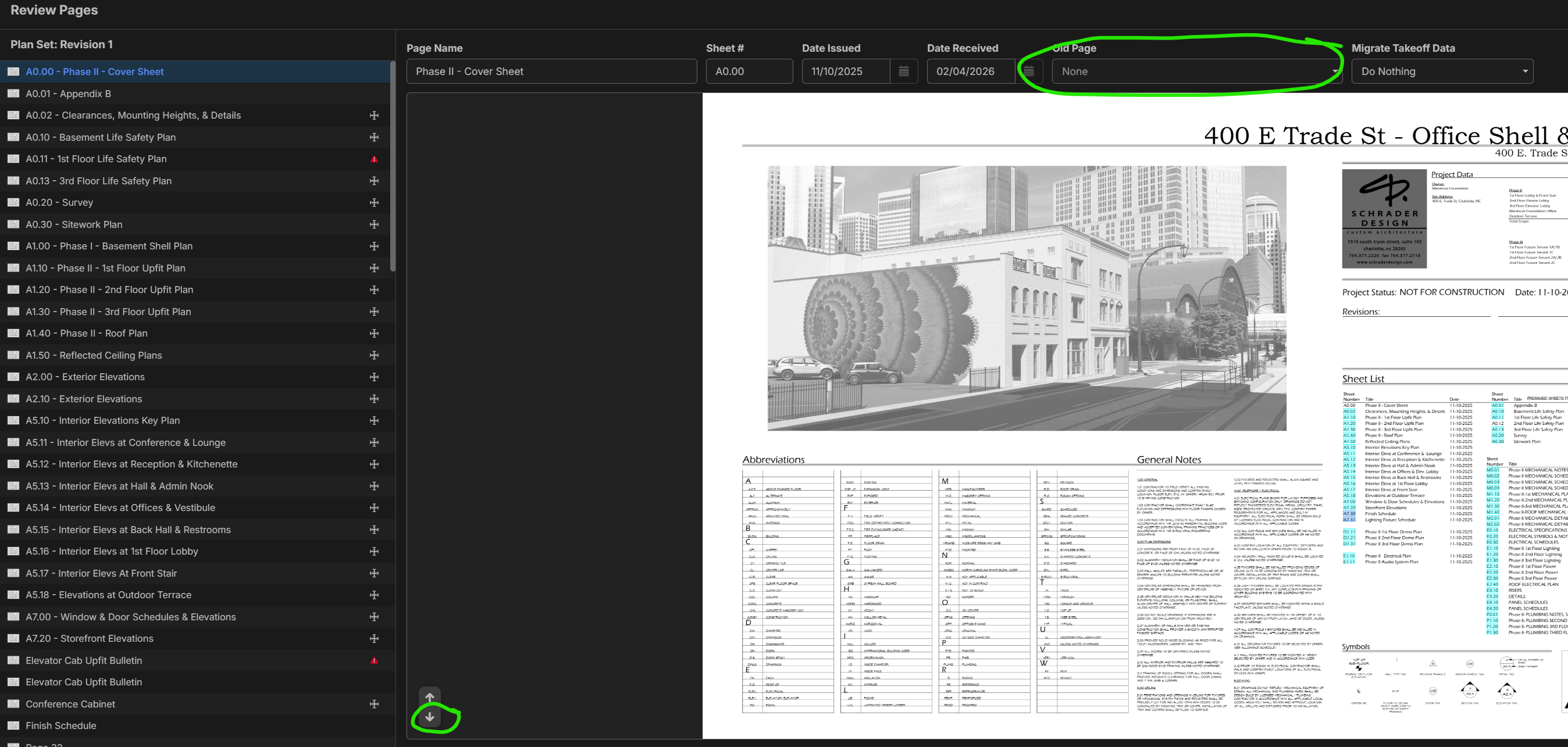The image size is (1568, 747).
Task: Select A2.00 - Exterior Elevations page
Action: [x=85, y=377]
